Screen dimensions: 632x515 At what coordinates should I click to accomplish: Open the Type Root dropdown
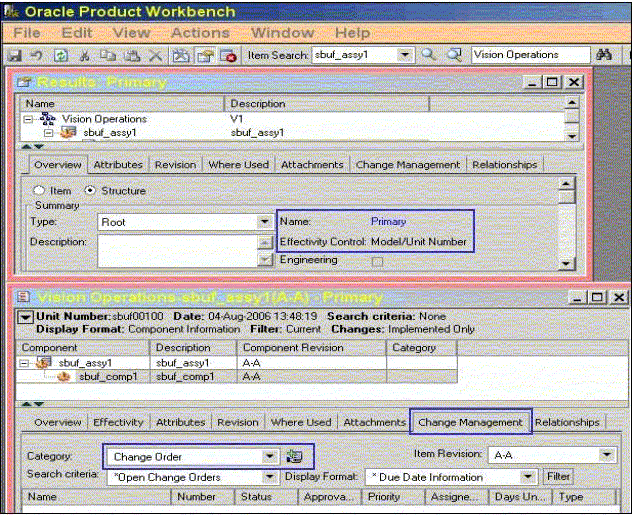pyautogui.click(x=264, y=222)
